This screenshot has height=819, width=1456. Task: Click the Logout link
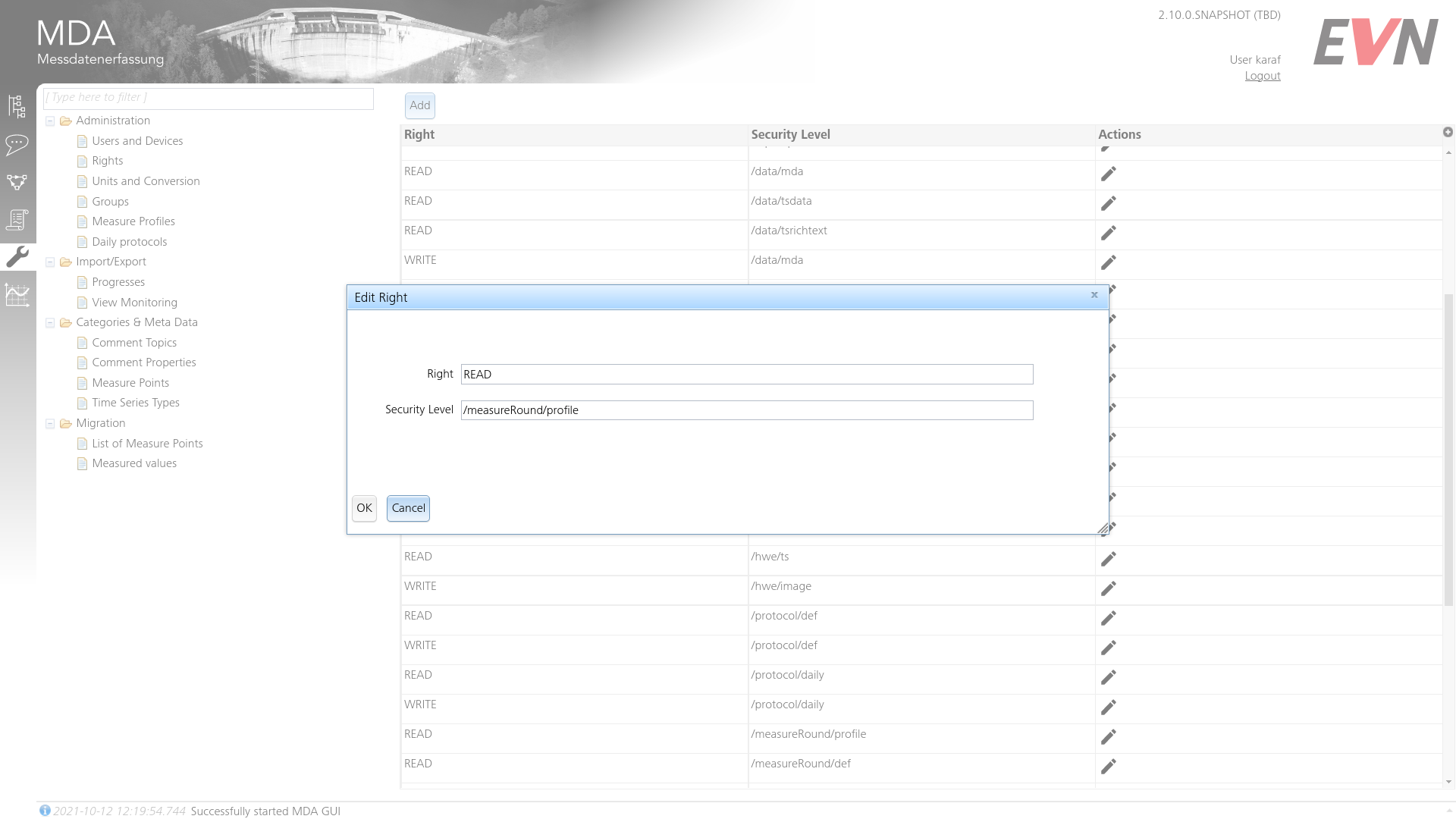pyautogui.click(x=1262, y=75)
